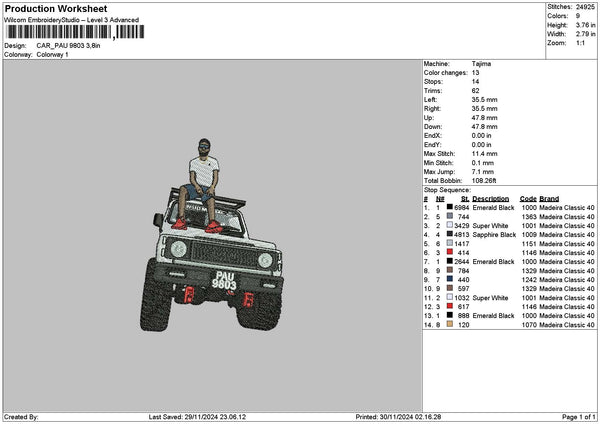Viewport: 600px width, 424px height.
Task: Click the gray swatch in stop row 2
Action: 450,216
